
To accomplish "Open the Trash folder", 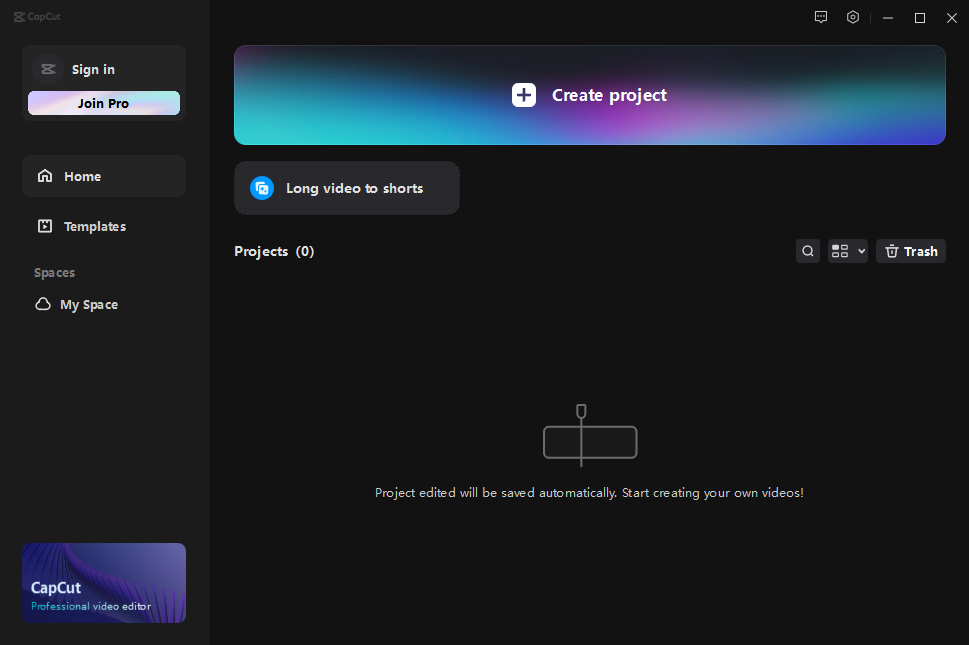I will (910, 251).
